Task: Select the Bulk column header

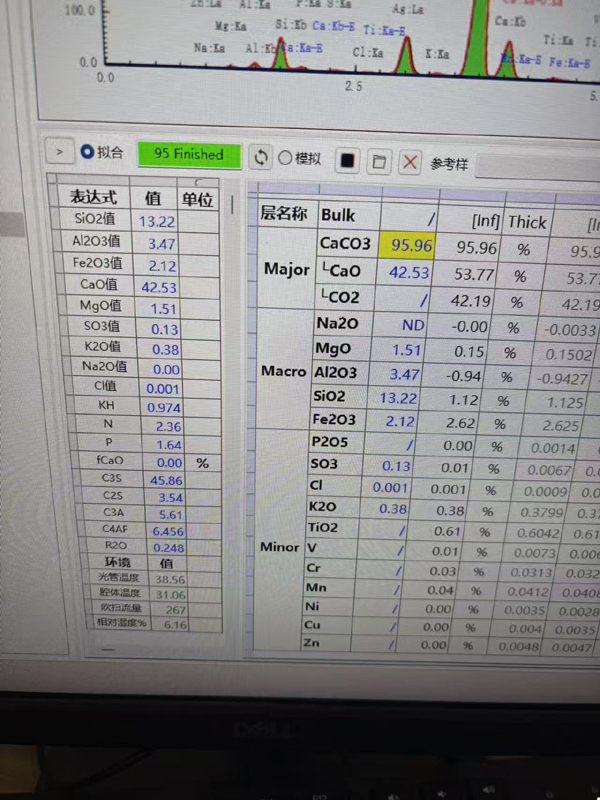Action: point(338,215)
